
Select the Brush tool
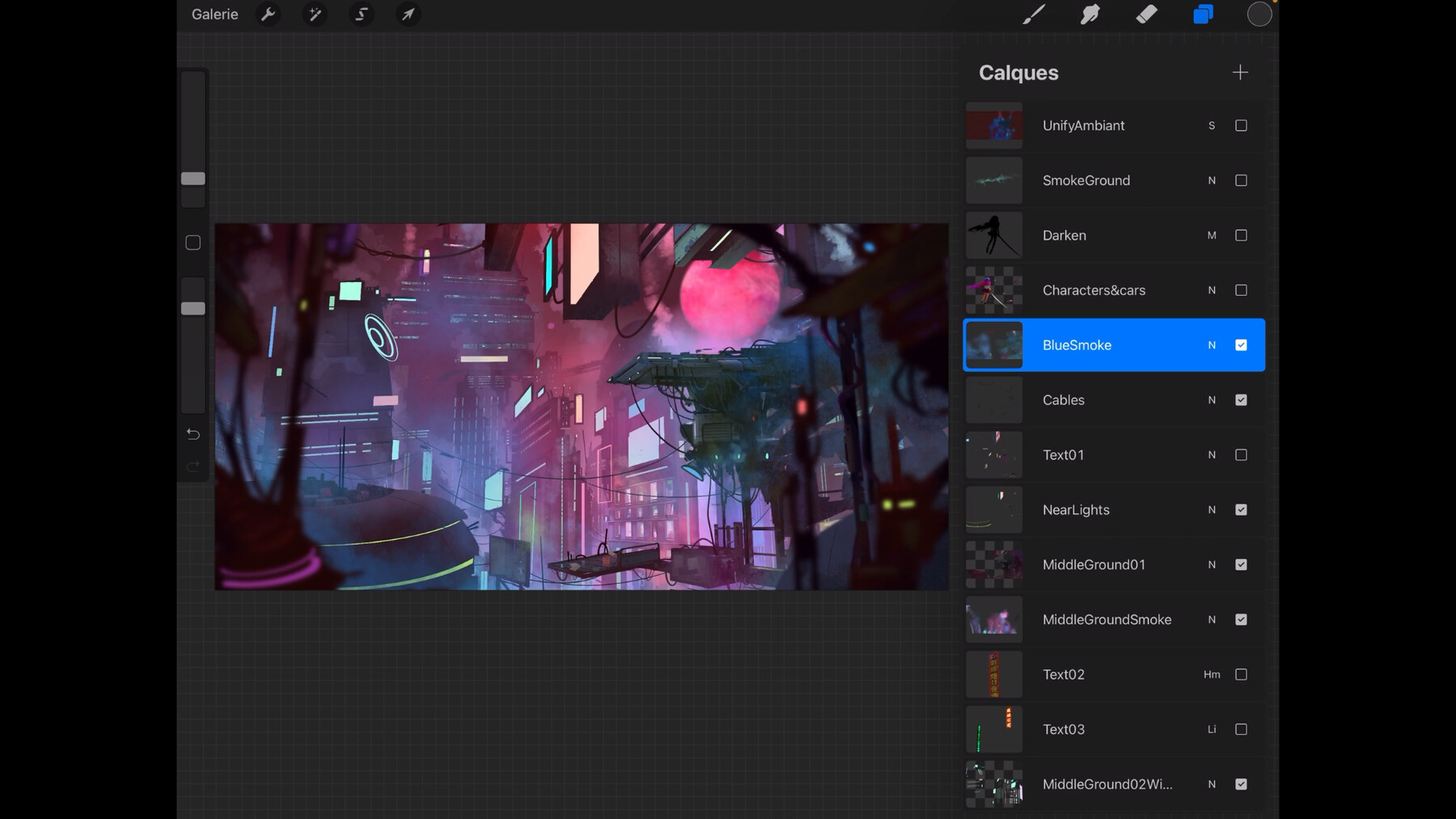pos(1034,15)
